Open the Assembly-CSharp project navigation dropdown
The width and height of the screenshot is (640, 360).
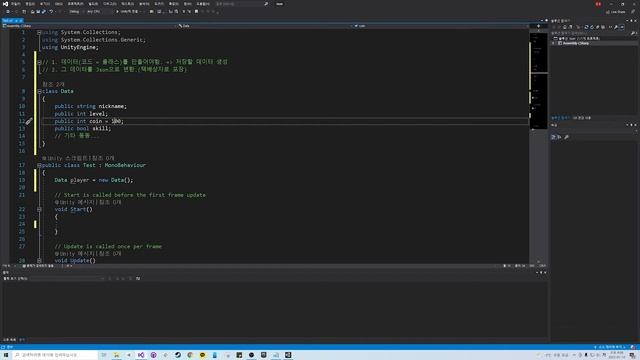coord(89,26)
